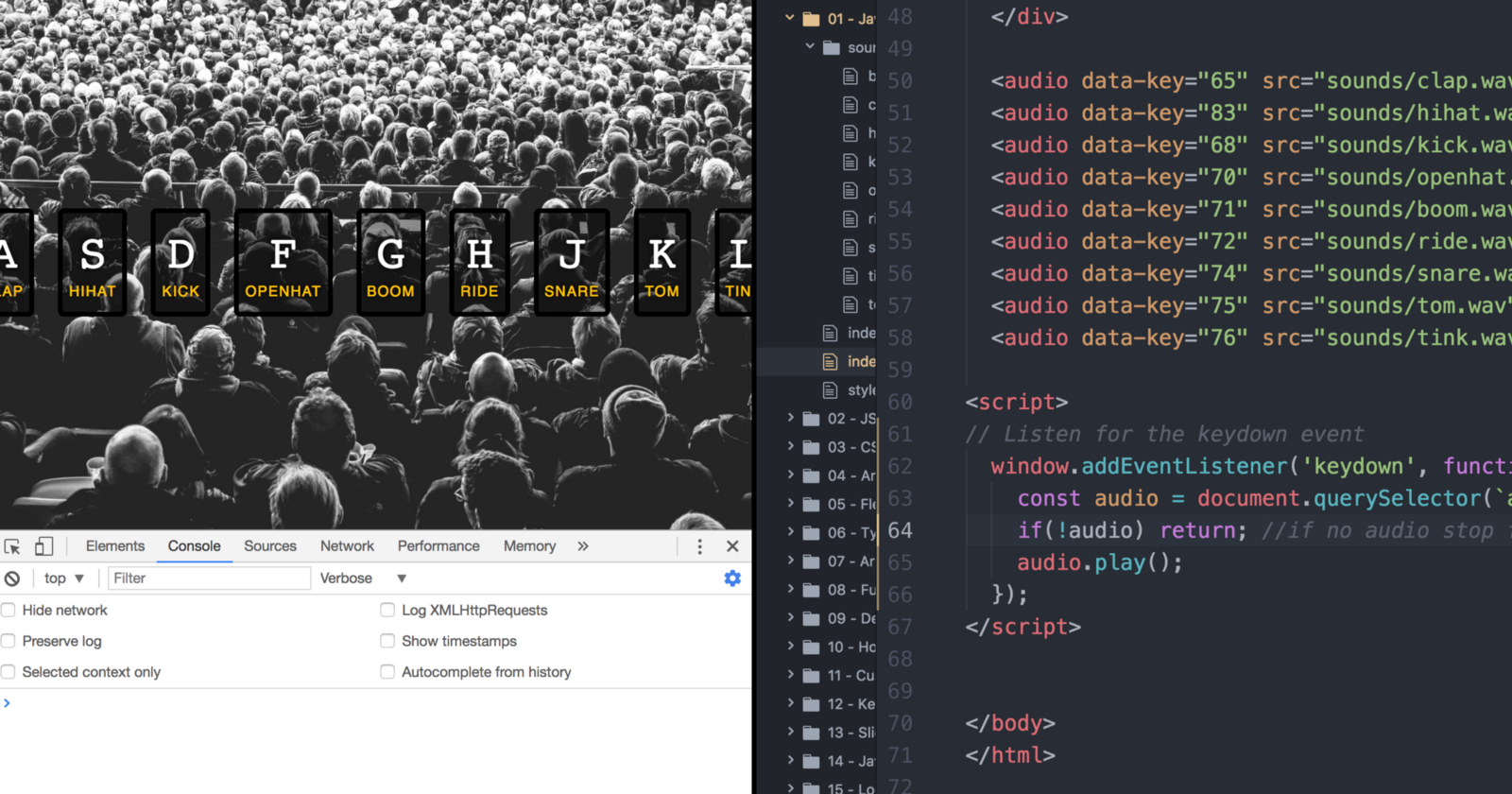Open the DevTools three-dot menu
The width and height of the screenshot is (1512, 794).
click(x=699, y=546)
